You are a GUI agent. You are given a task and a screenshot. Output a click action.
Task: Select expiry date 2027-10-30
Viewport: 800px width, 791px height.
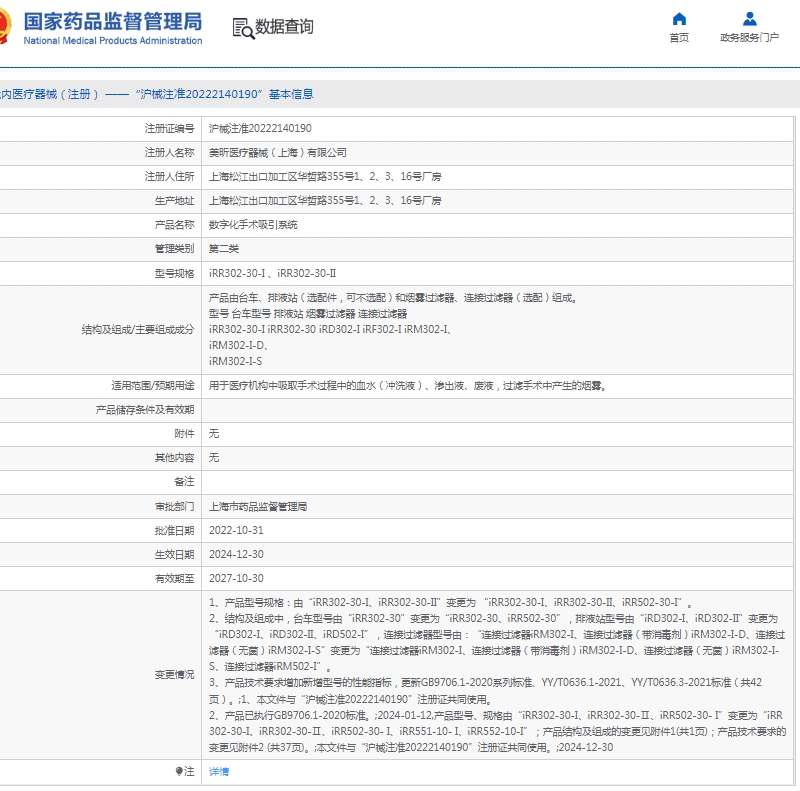pos(236,578)
